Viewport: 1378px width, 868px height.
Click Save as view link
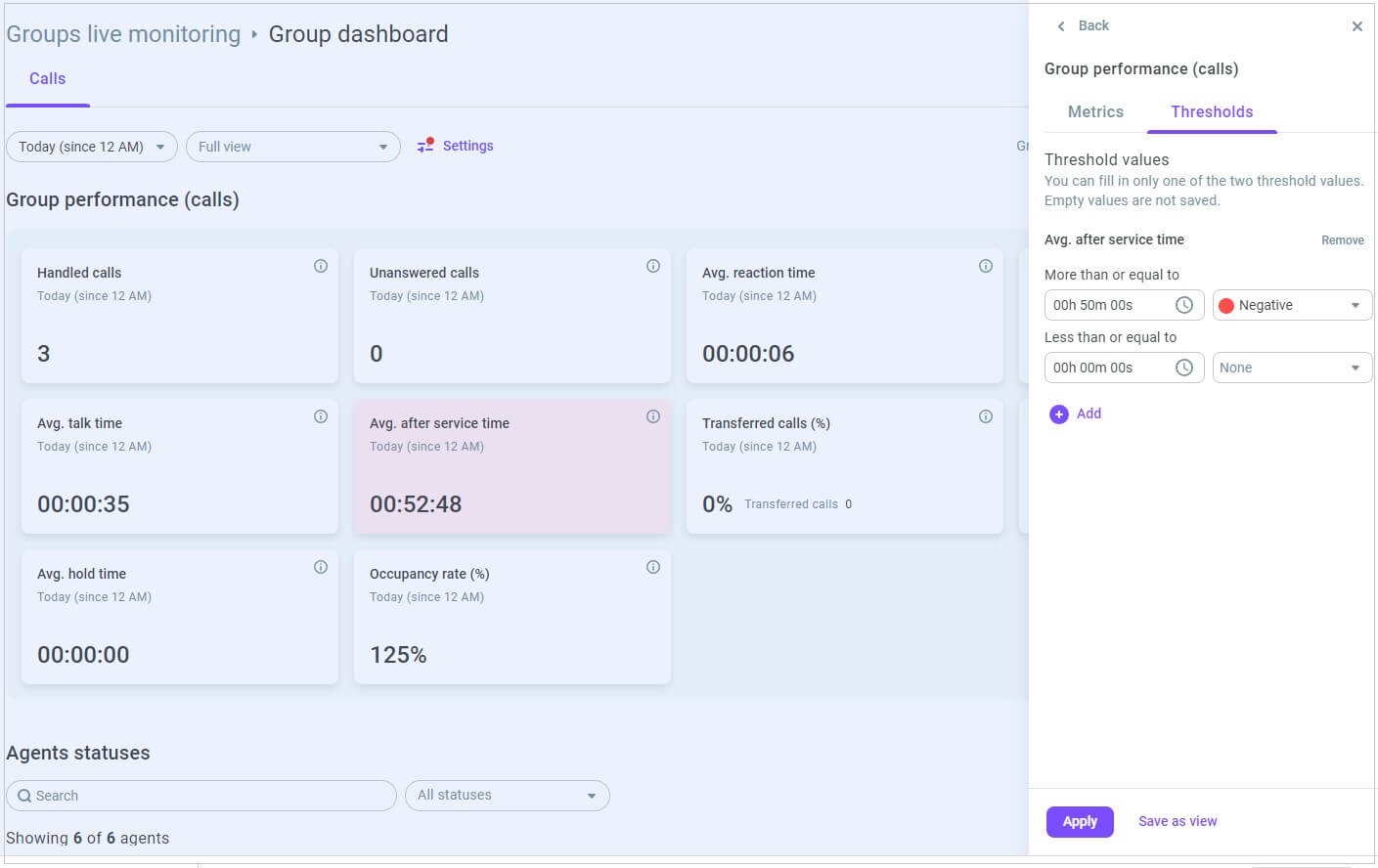coord(1178,822)
